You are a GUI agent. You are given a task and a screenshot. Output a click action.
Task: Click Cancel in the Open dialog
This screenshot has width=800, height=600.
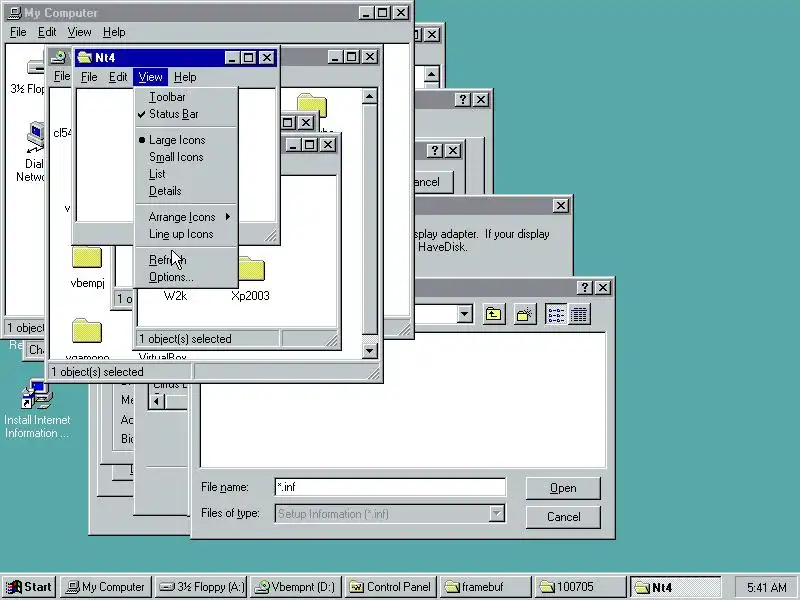[x=563, y=517]
